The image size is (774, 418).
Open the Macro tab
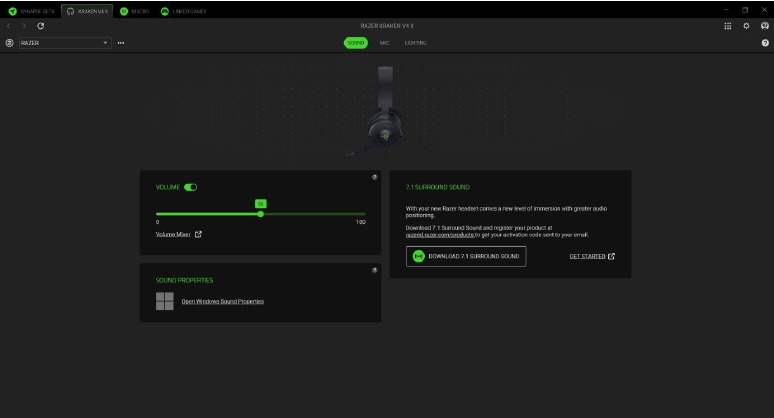click(134, 11)
